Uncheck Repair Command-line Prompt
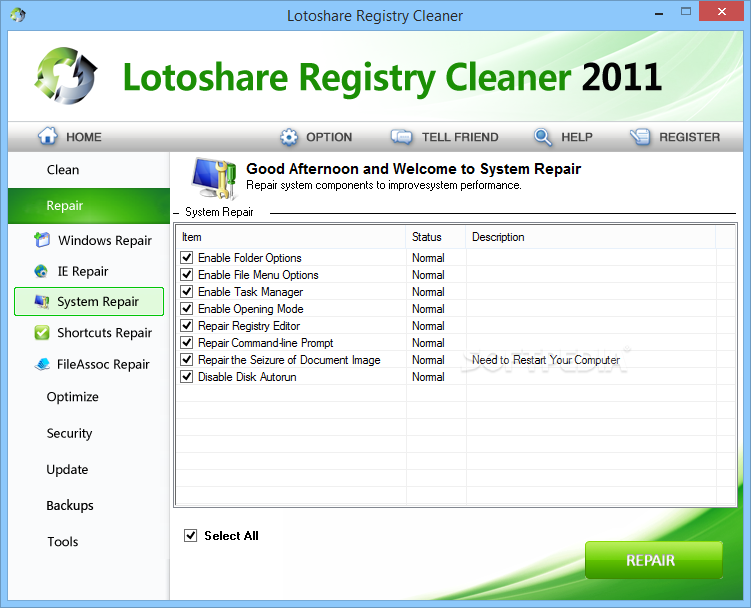 186,343
